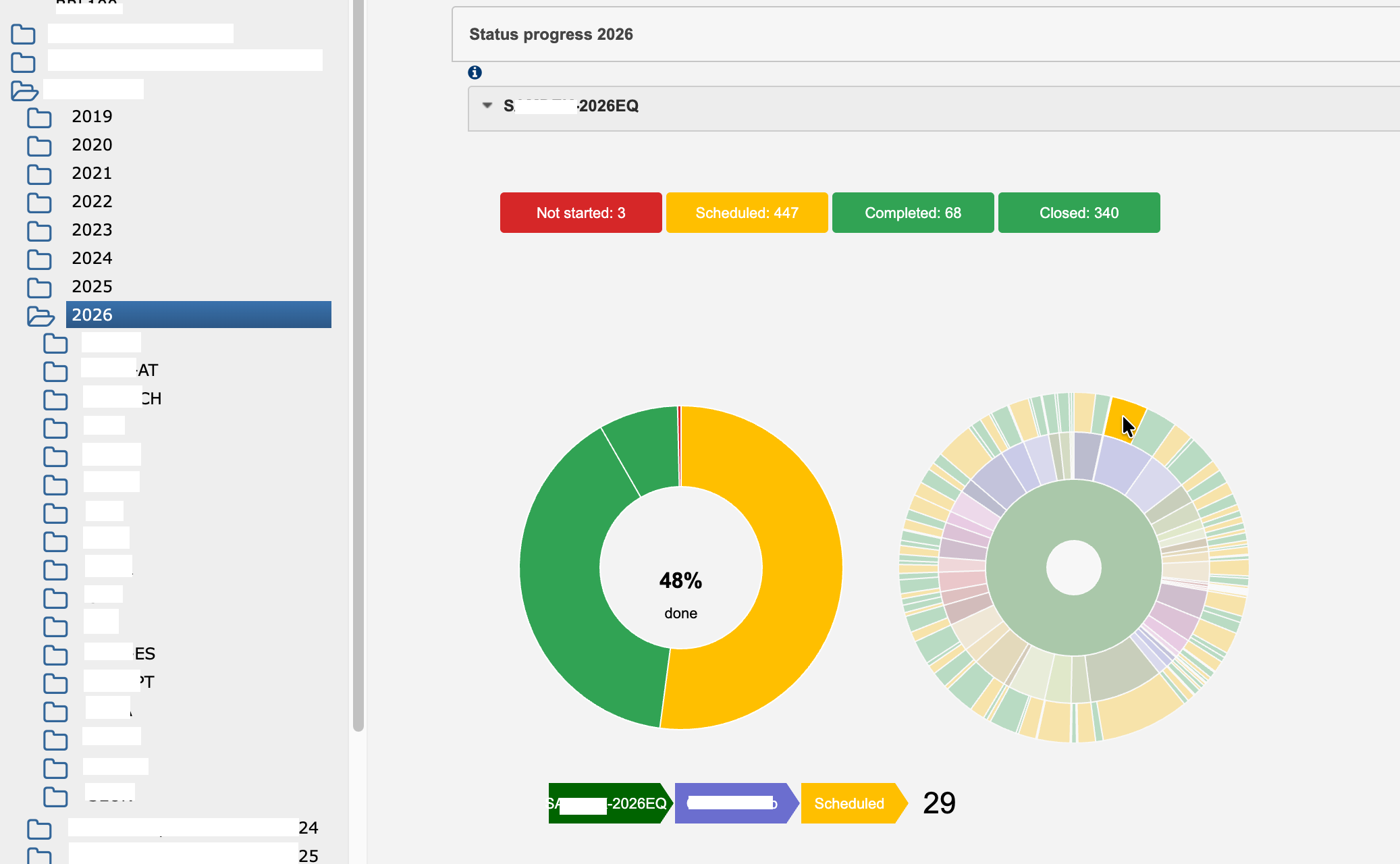Click the sidebar vertical scrollbar
Image resolution: width=1400 pixels, height=864 pixels.
[x=358, y=364]
